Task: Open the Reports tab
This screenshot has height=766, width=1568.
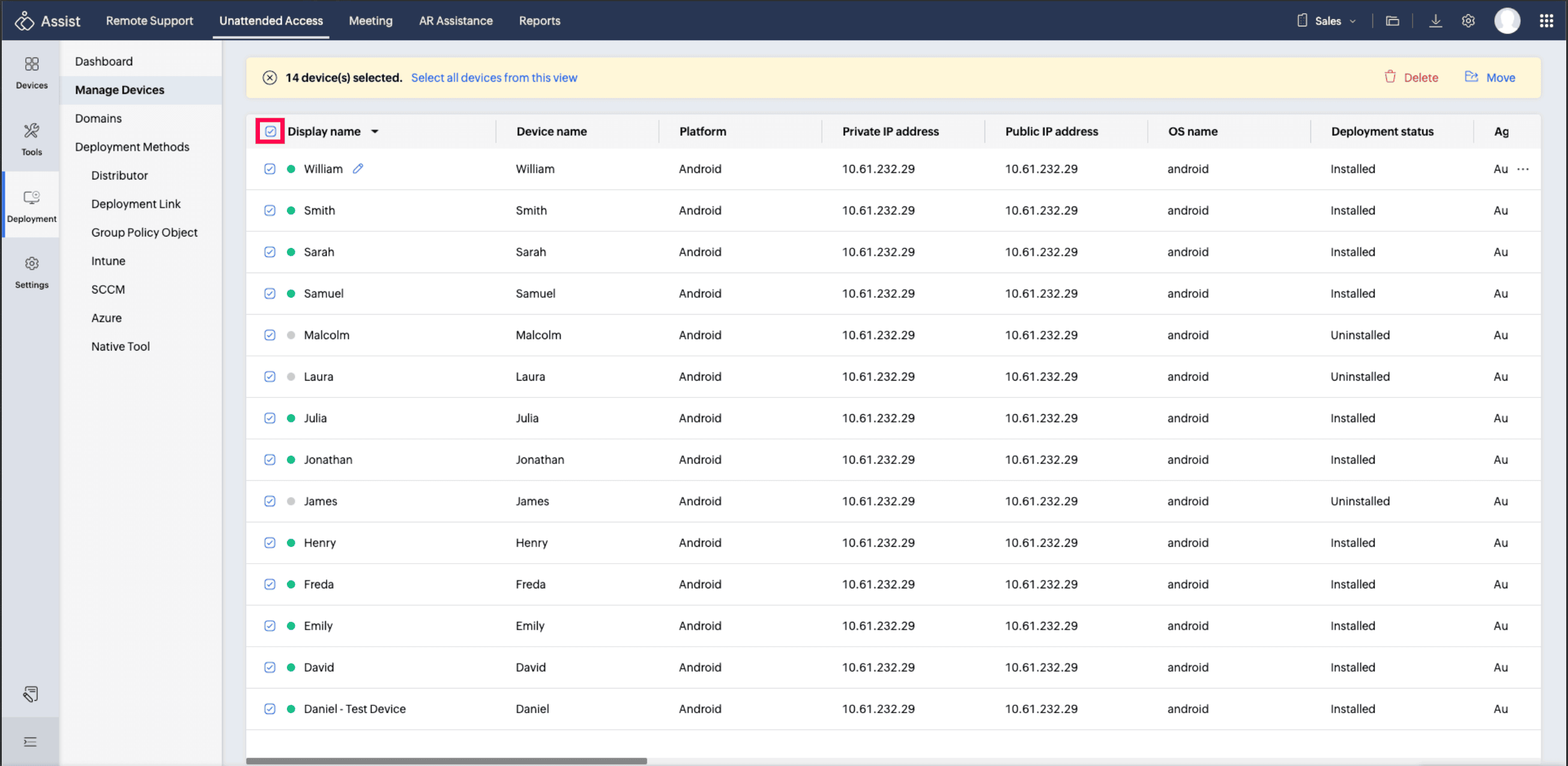Action: (539, 20)
